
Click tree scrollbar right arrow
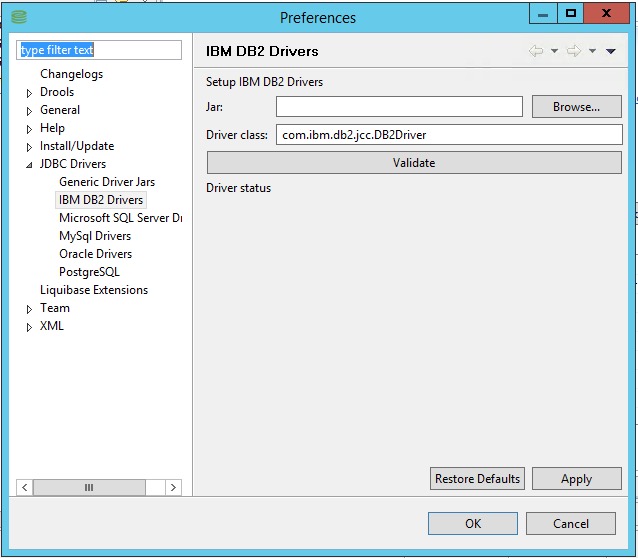(173, 487)
